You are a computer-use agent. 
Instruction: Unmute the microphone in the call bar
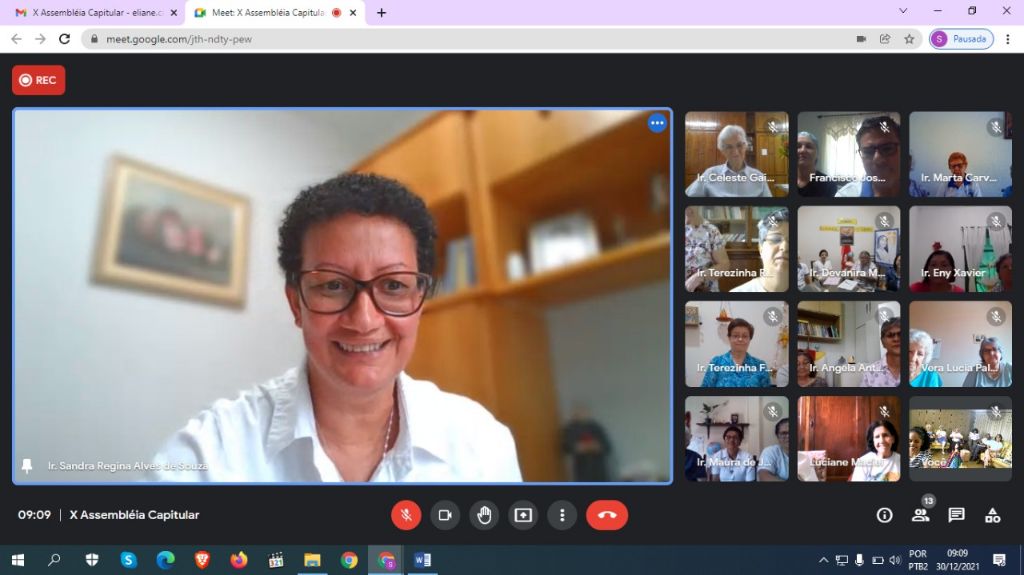point(406,515)
